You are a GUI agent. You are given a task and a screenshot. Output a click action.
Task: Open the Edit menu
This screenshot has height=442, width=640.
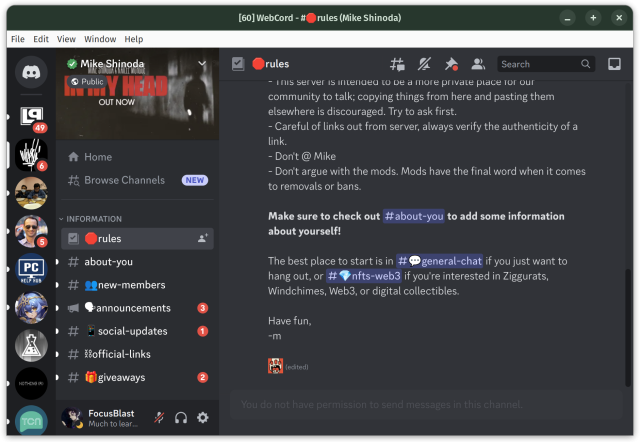point(41,39)
